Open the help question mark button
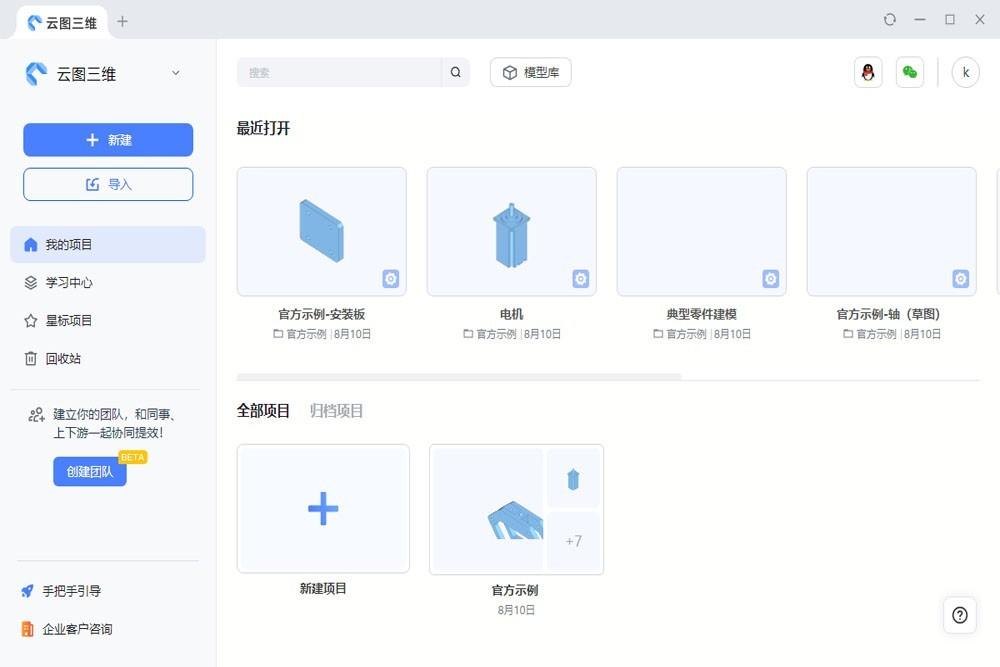 pos(959,615)
